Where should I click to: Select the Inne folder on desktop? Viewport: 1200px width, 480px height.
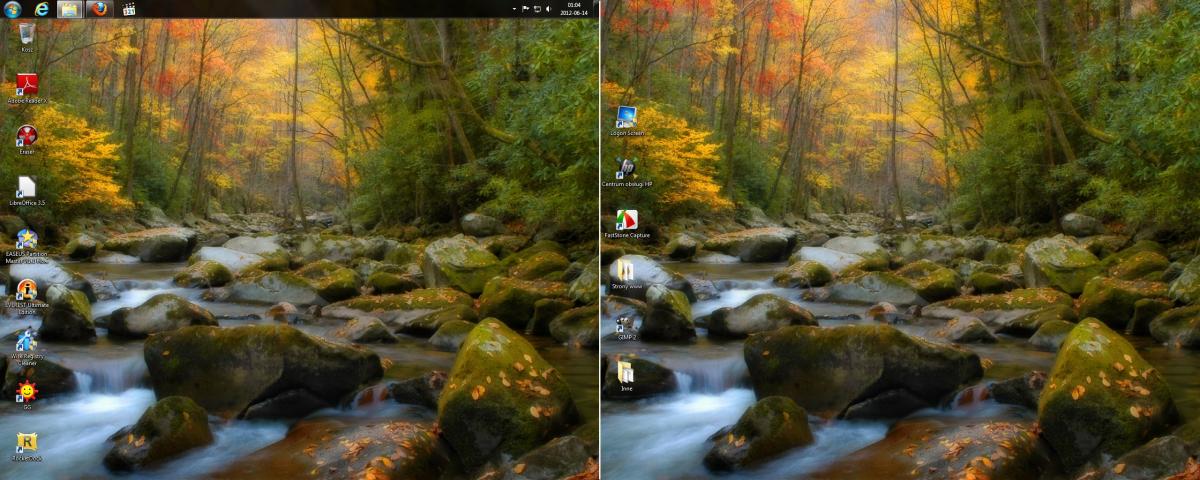pyautogui.click(x=627, y=376)
